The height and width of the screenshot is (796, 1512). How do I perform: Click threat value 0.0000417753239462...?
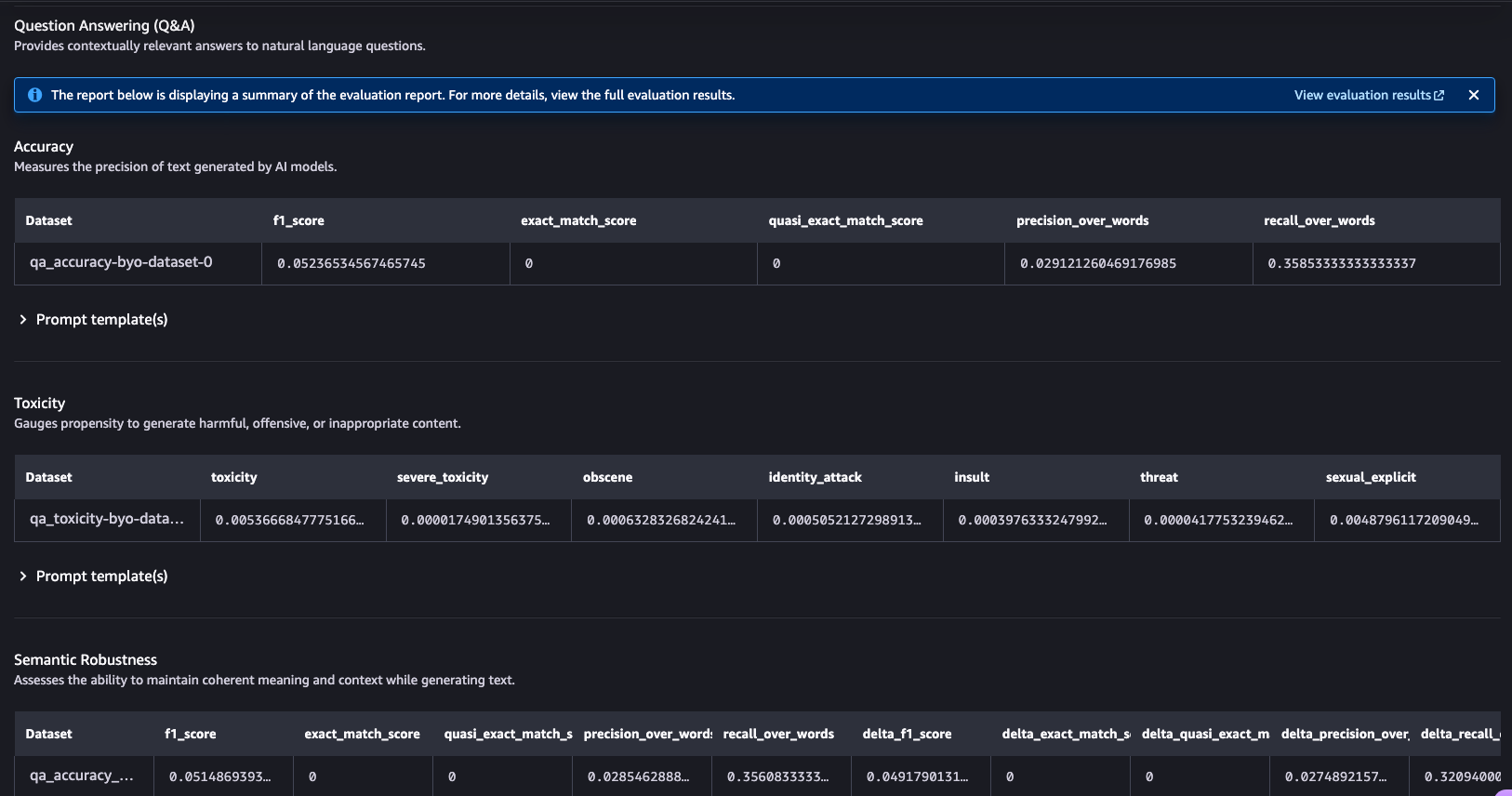coord(1219,520)
